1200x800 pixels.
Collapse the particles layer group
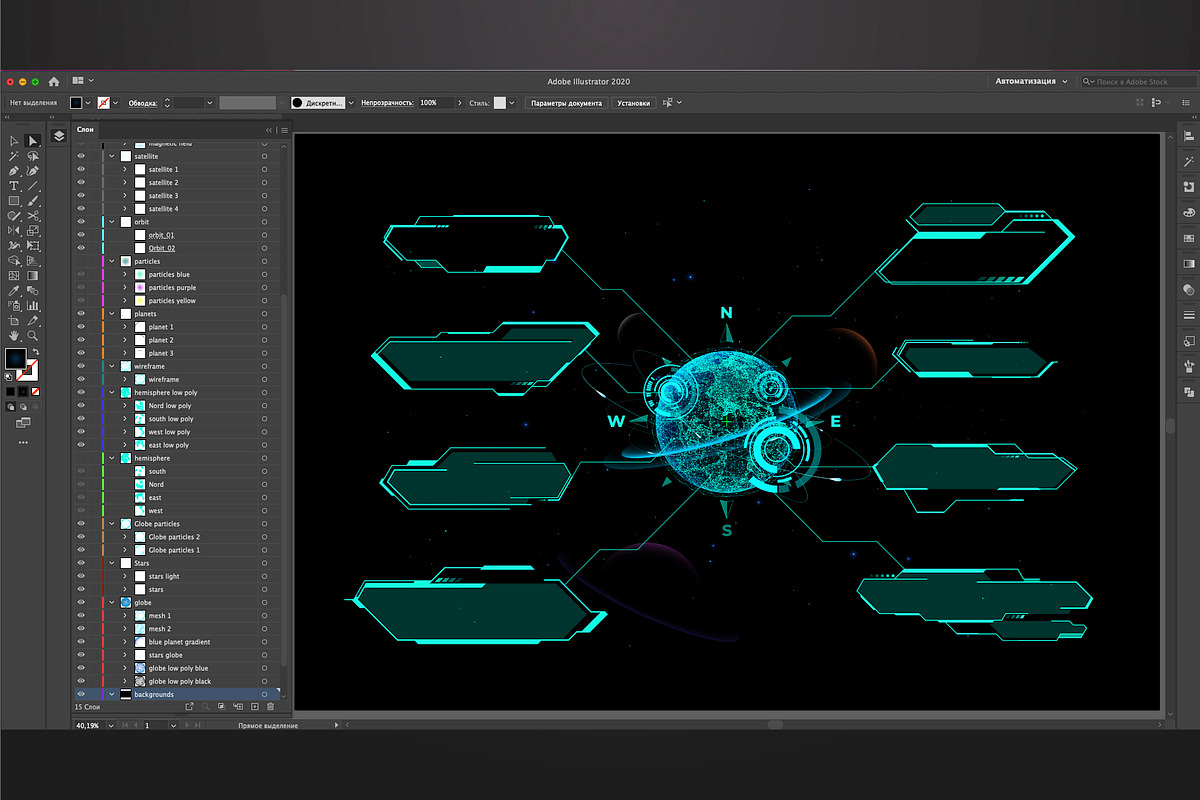(x=112, y=261)
